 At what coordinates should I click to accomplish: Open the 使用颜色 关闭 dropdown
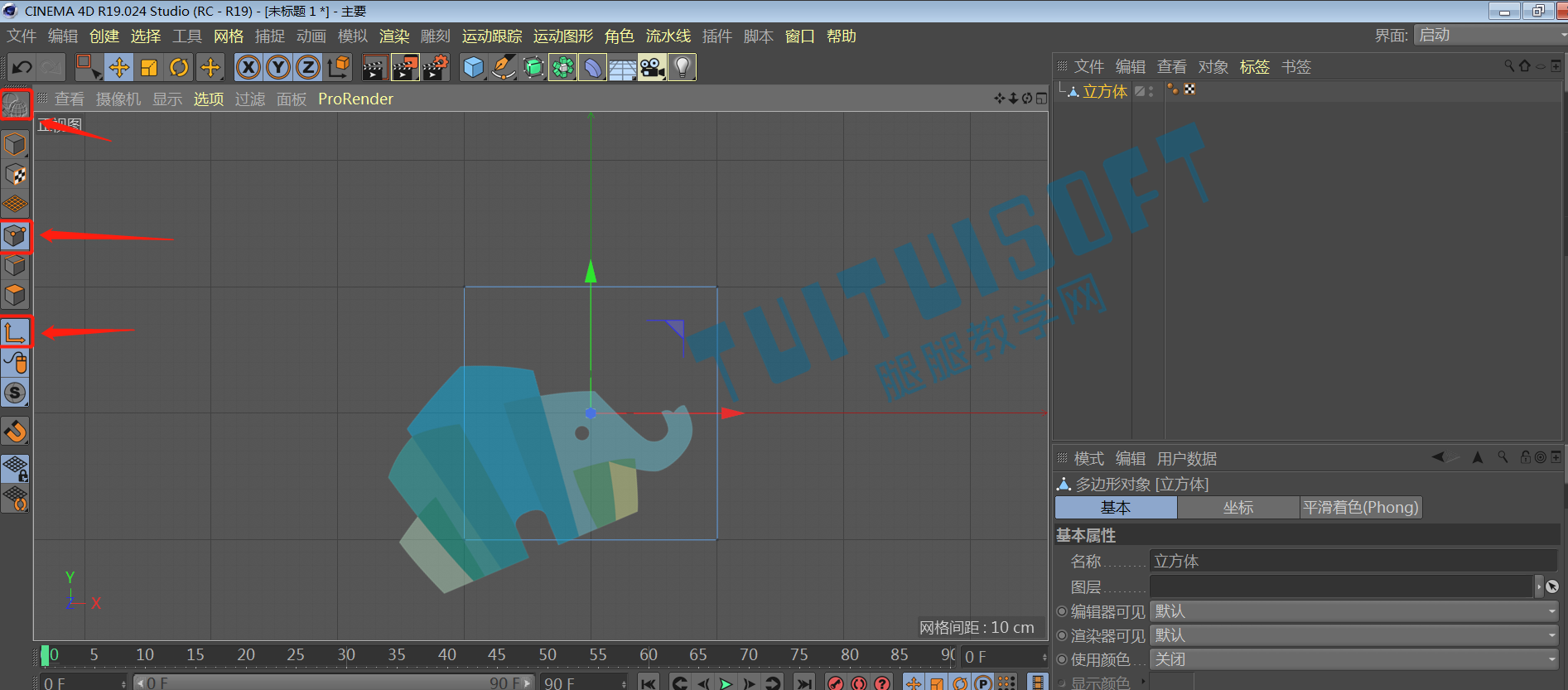(1354, 659)
